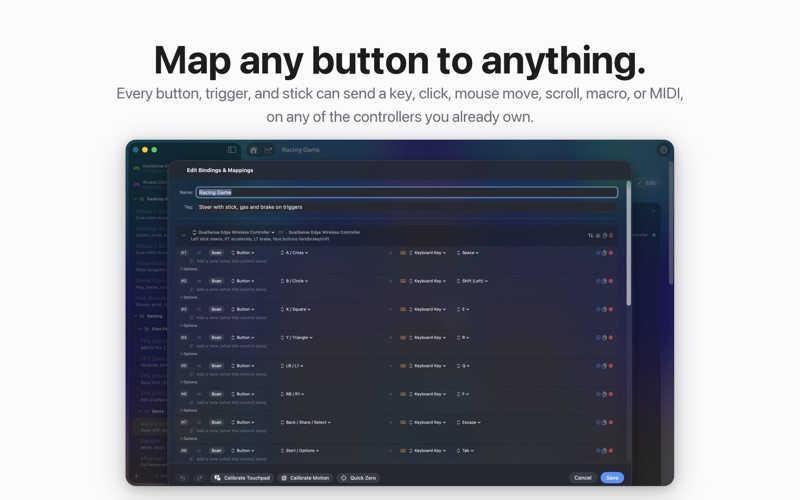Open the Tab key output dropdown

[x=465, y=451]
